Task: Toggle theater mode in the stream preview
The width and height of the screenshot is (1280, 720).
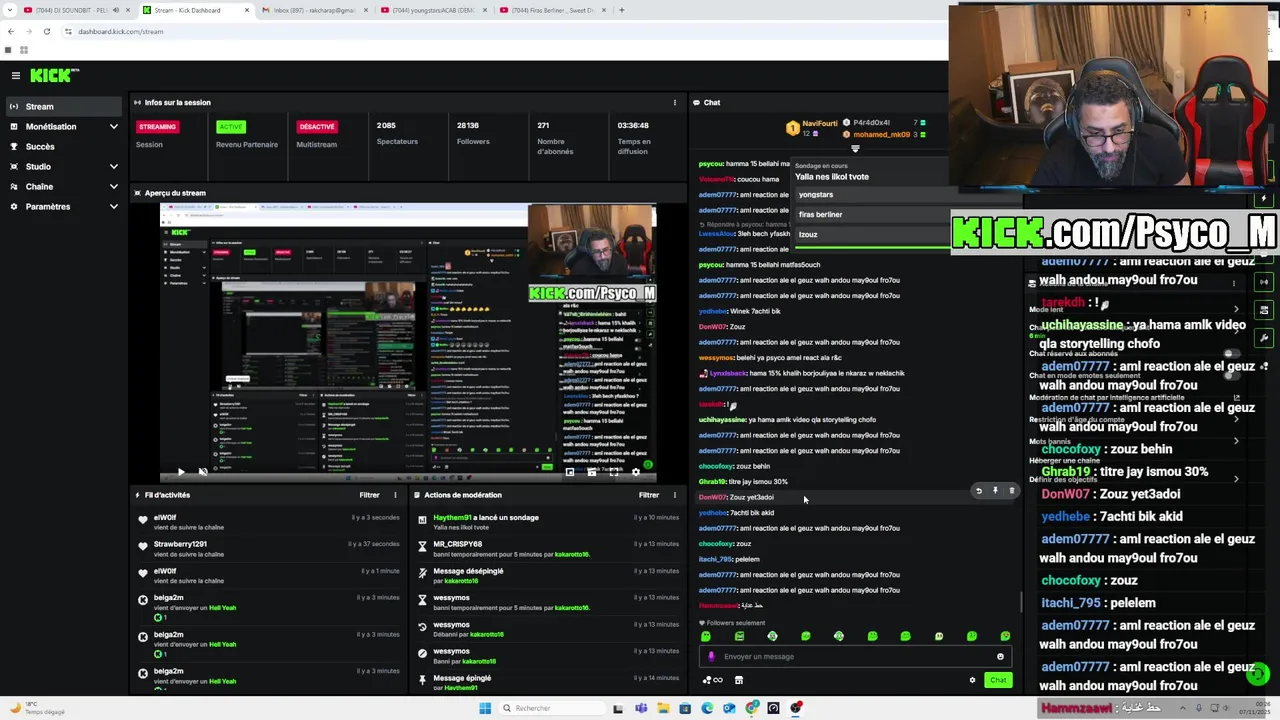Action: click(591, 472)
